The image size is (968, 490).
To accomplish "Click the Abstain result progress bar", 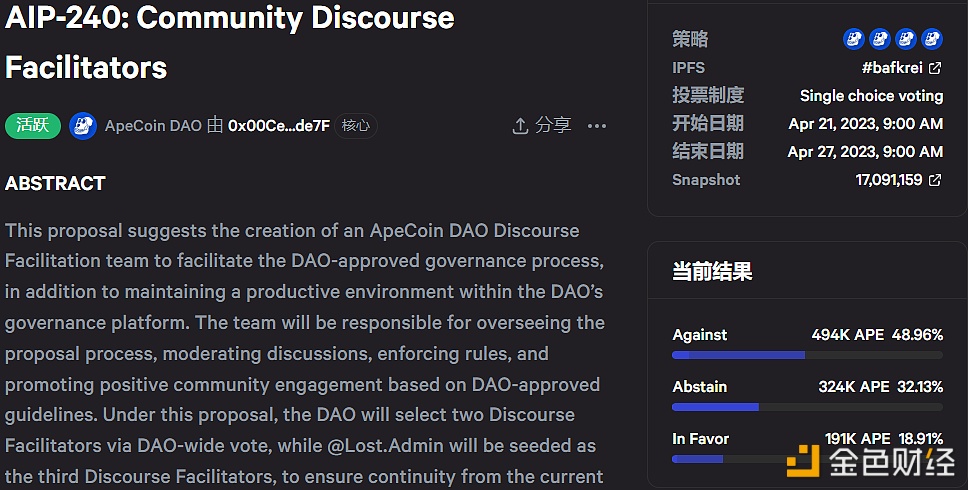I will click(x=807, y=407).
